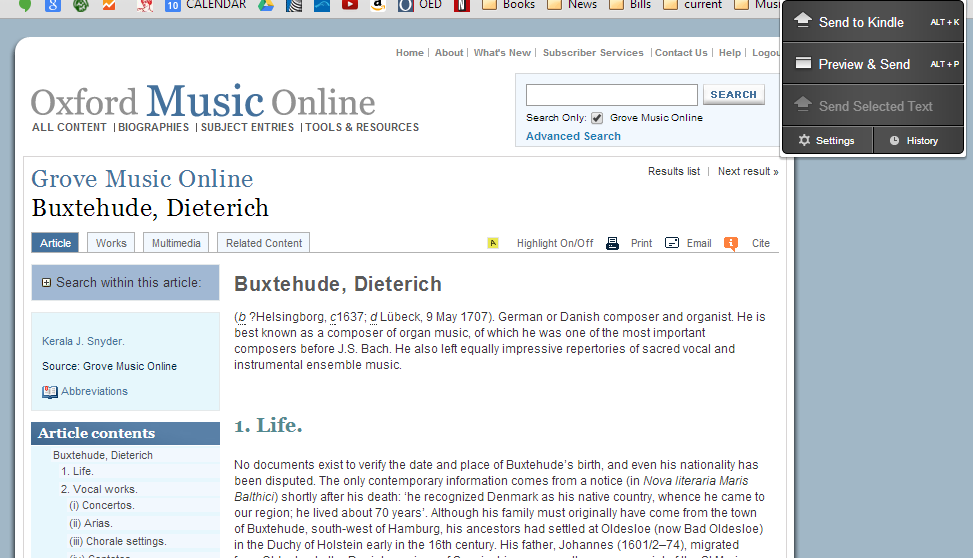Open the YouTube bookmark icon

click(x=350, y=5)
